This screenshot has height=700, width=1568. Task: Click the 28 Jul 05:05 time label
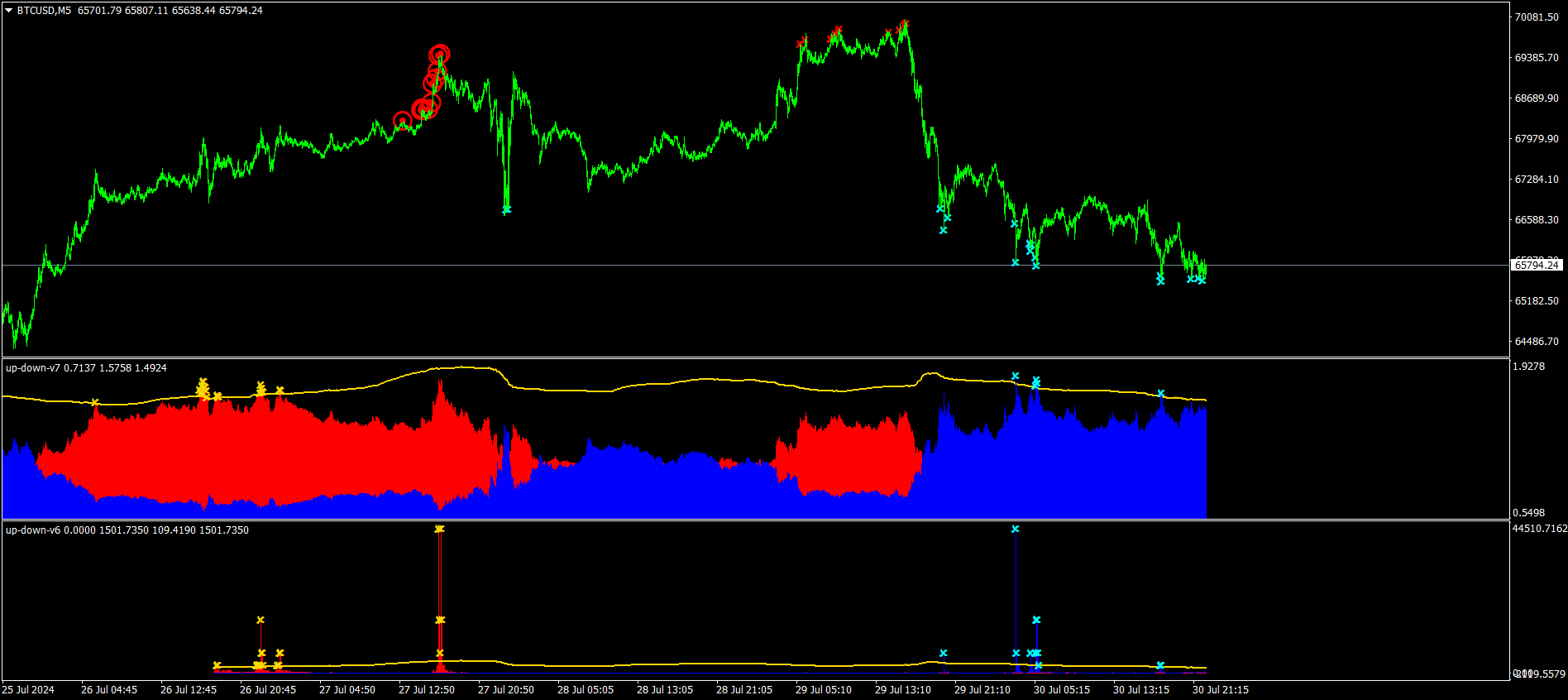coord(586,690)
